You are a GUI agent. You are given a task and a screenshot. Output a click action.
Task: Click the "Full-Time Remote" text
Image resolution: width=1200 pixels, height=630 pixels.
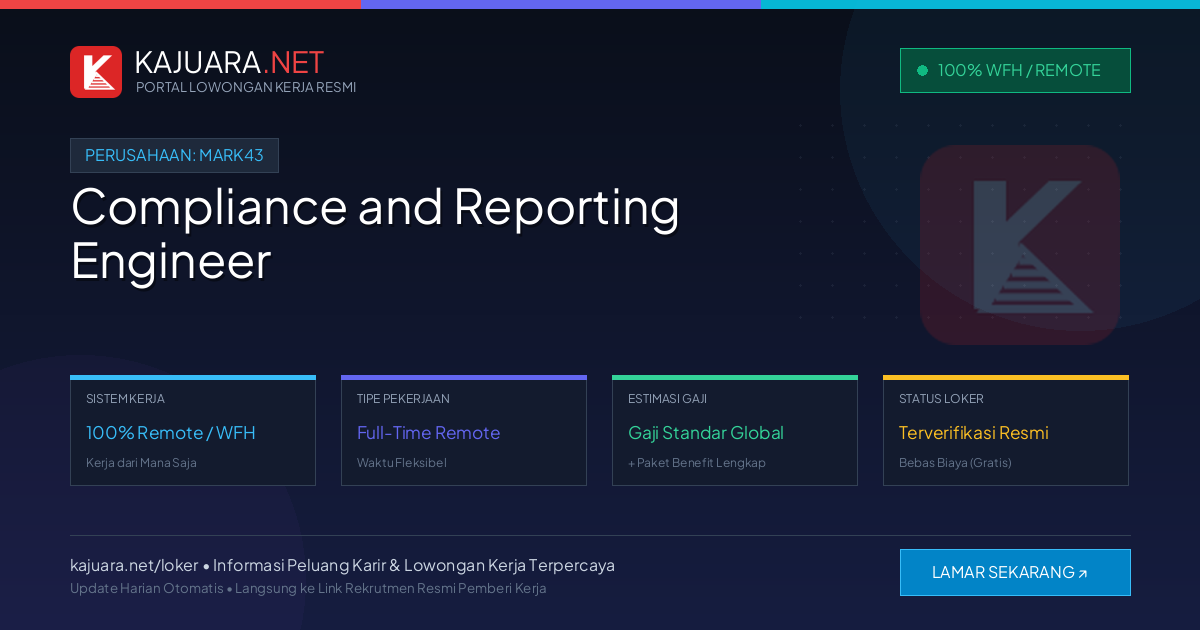(x=428, y=433)
